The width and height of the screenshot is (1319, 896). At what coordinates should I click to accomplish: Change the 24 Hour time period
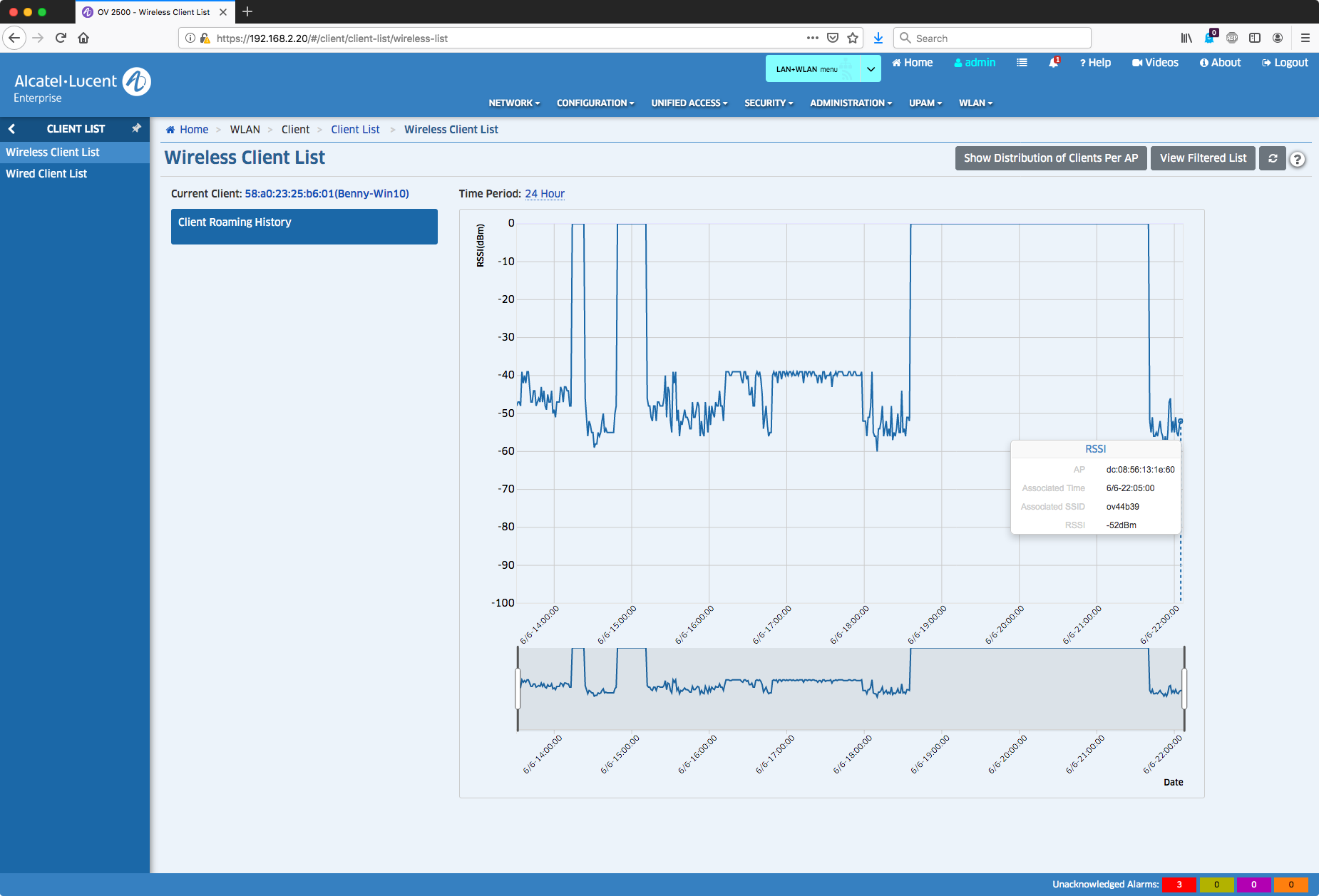pos(544,194)
